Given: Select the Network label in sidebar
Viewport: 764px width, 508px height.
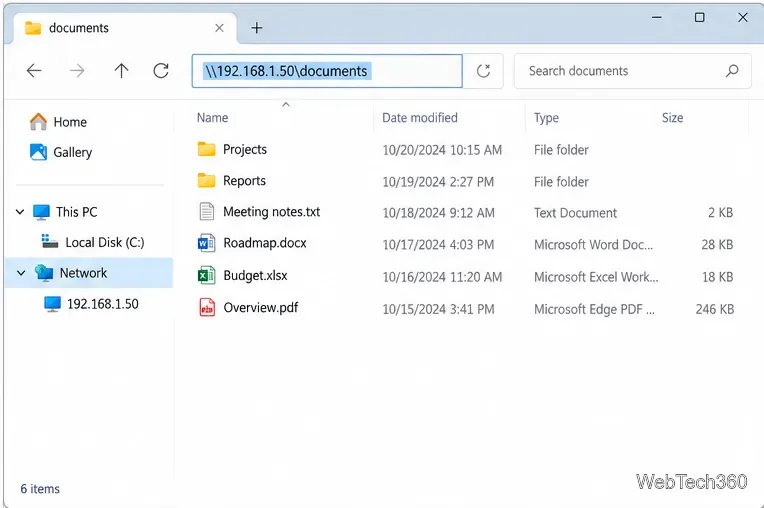Looking at the screenshot, I should point(83,273).
